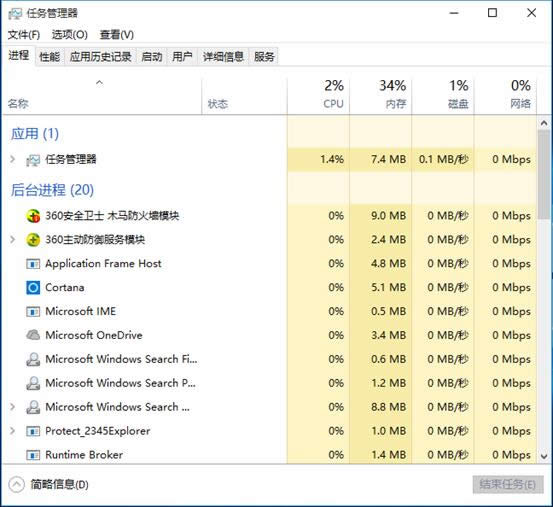Sort by the 内存 column header
This screenshot has height=507, width=553.
pyautogui.click(x=381, y=97)
